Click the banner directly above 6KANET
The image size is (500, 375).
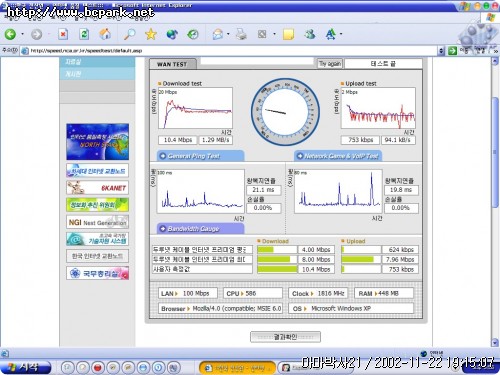[97, 170]
